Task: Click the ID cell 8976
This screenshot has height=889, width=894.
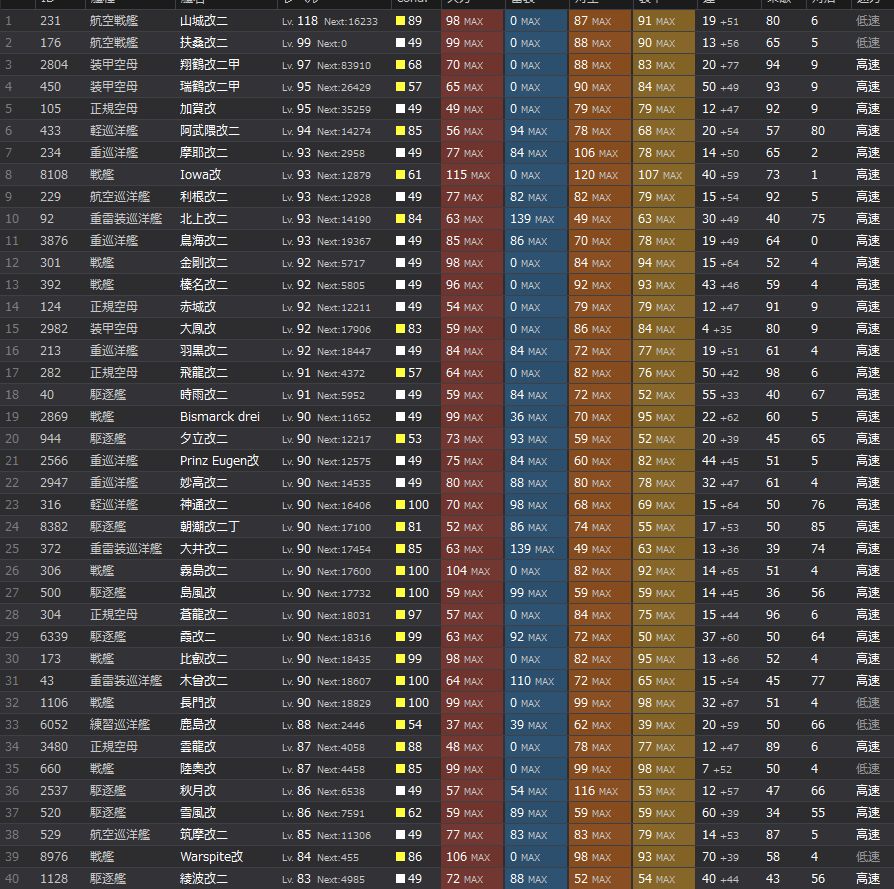Action: pyautogui.click(x=54, y=856)
